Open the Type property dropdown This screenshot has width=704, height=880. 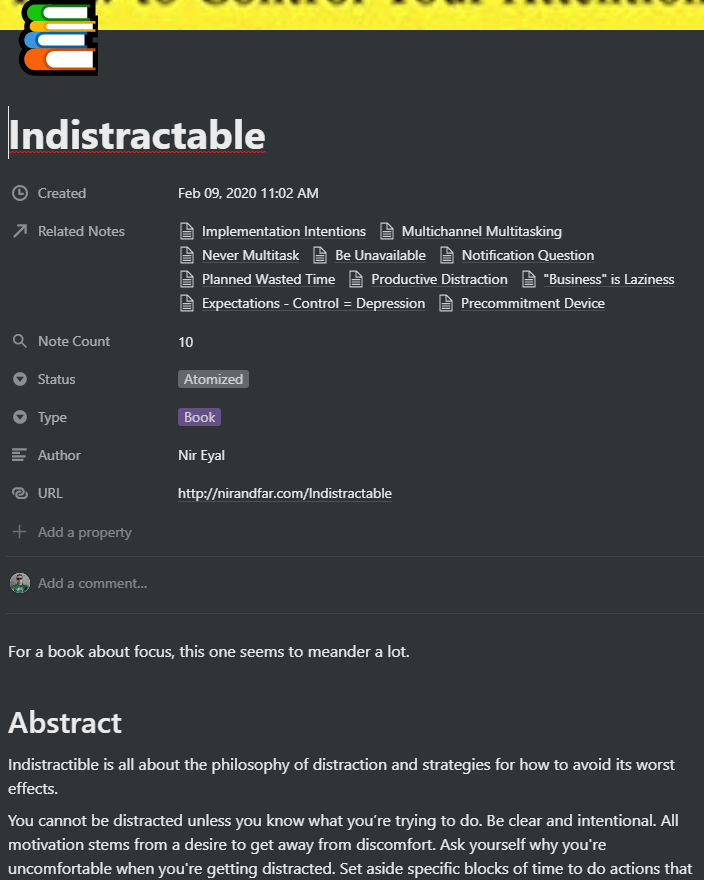[x=20, y=417]
